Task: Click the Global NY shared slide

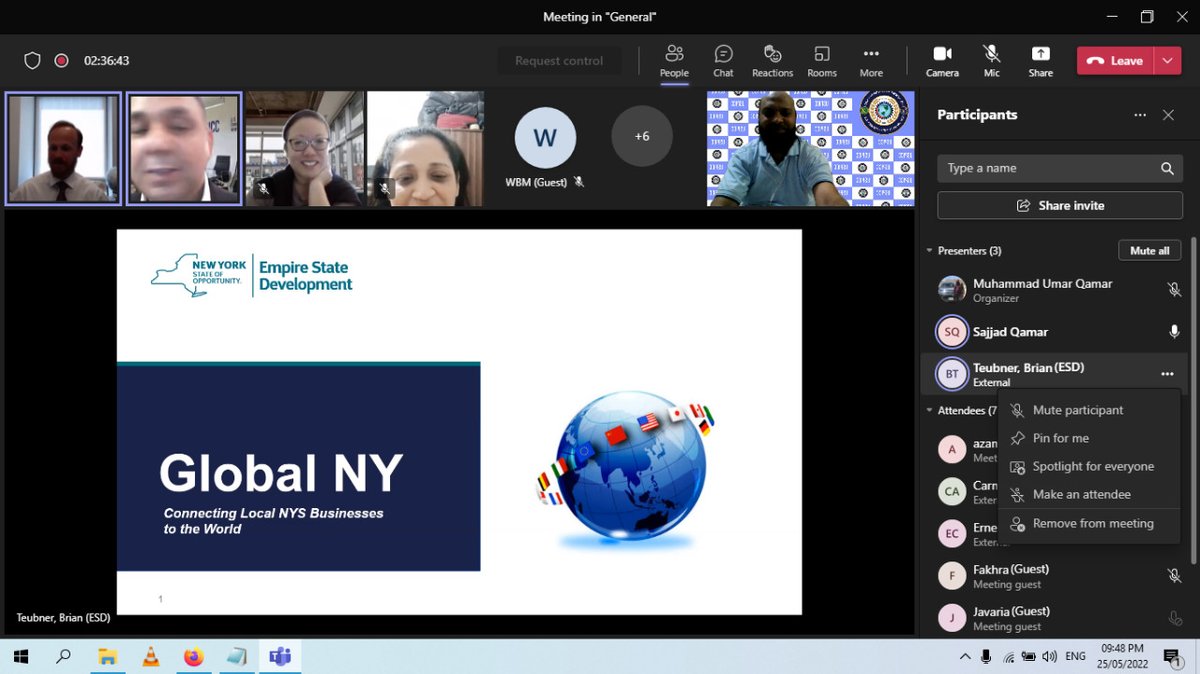Action: pos(459,421)
